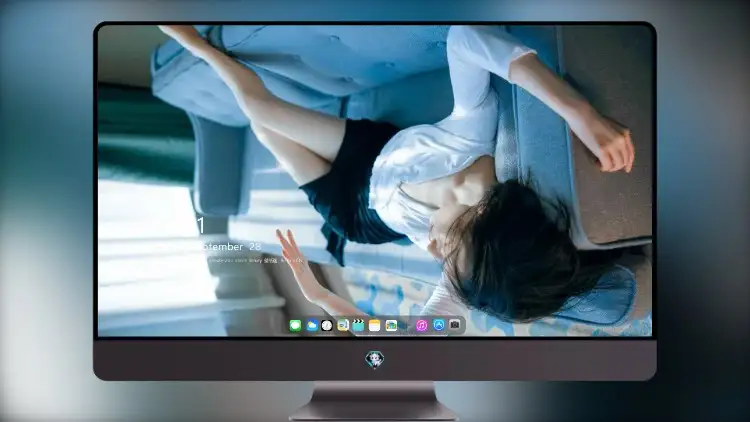The image size is (750, 422).
Task: Open the Videos clapperboard dock icon
Action: pos(358,326)
